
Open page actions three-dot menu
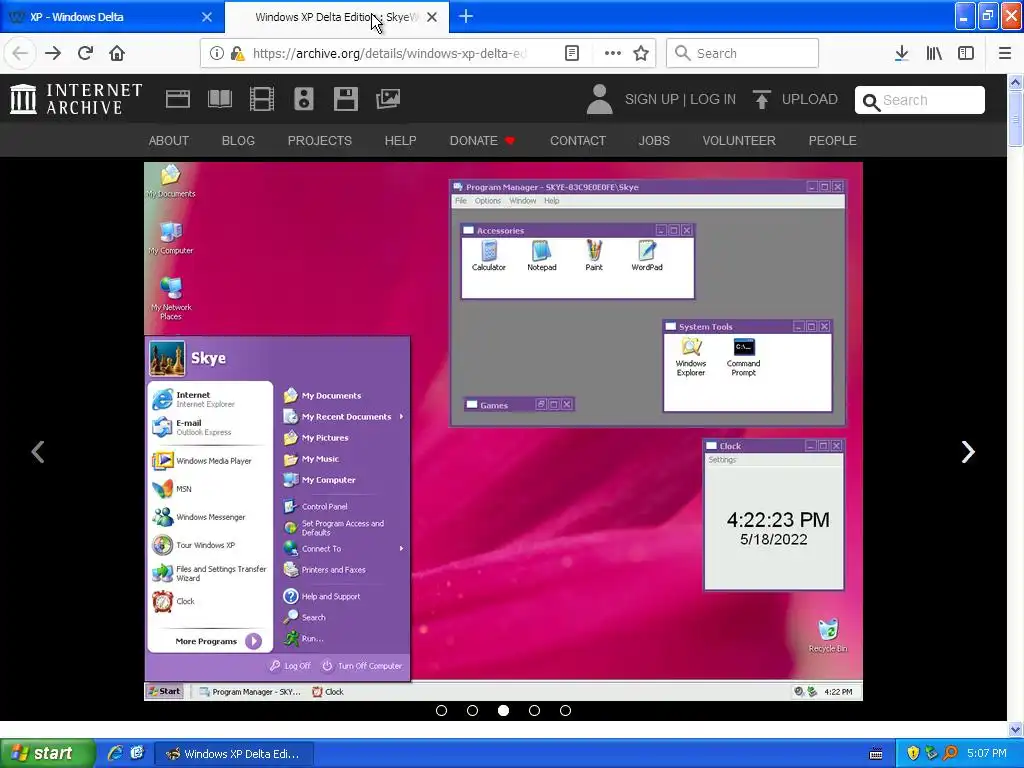[613, 54]
